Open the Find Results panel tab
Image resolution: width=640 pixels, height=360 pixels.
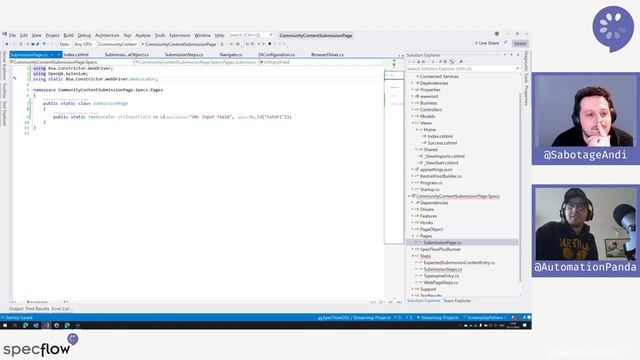pos(37,309)
